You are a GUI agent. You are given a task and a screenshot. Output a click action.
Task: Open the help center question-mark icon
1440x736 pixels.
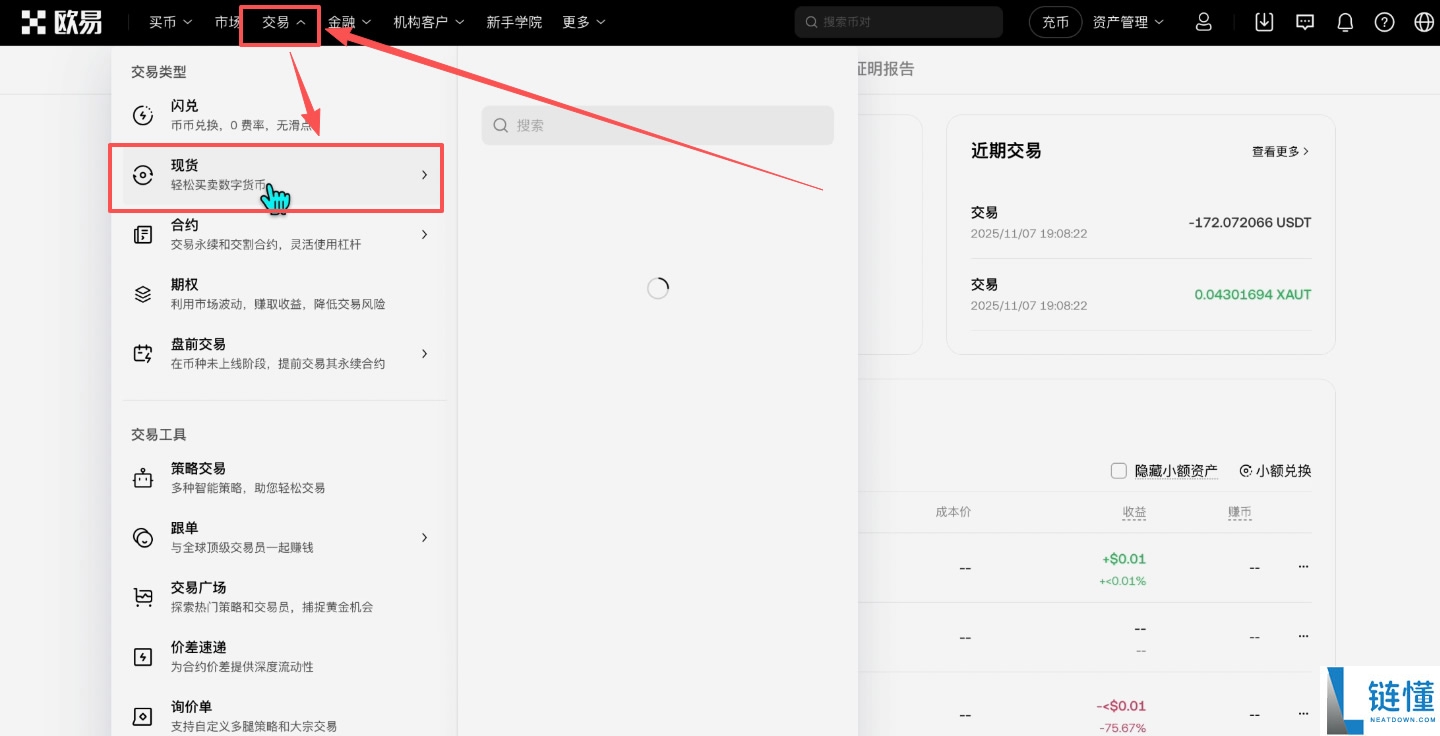click(x=1384, y=21)
